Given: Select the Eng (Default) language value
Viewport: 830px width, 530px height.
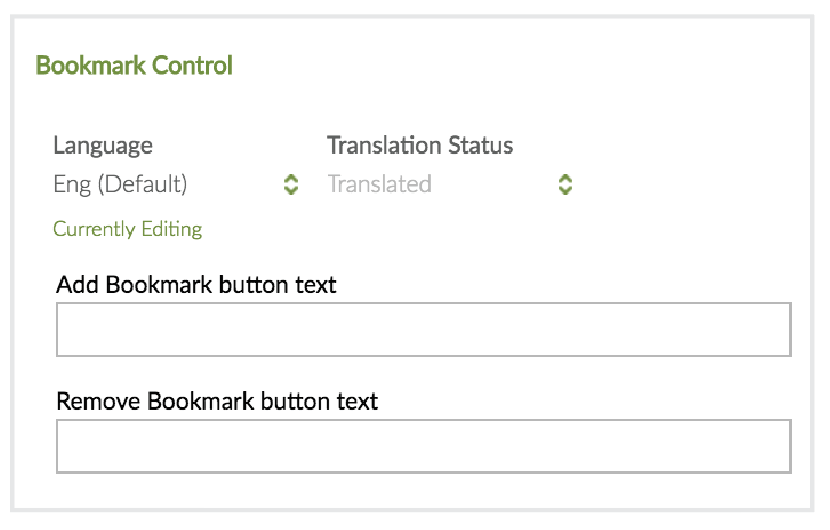Looking at the screenshot, I should (120, 185).
